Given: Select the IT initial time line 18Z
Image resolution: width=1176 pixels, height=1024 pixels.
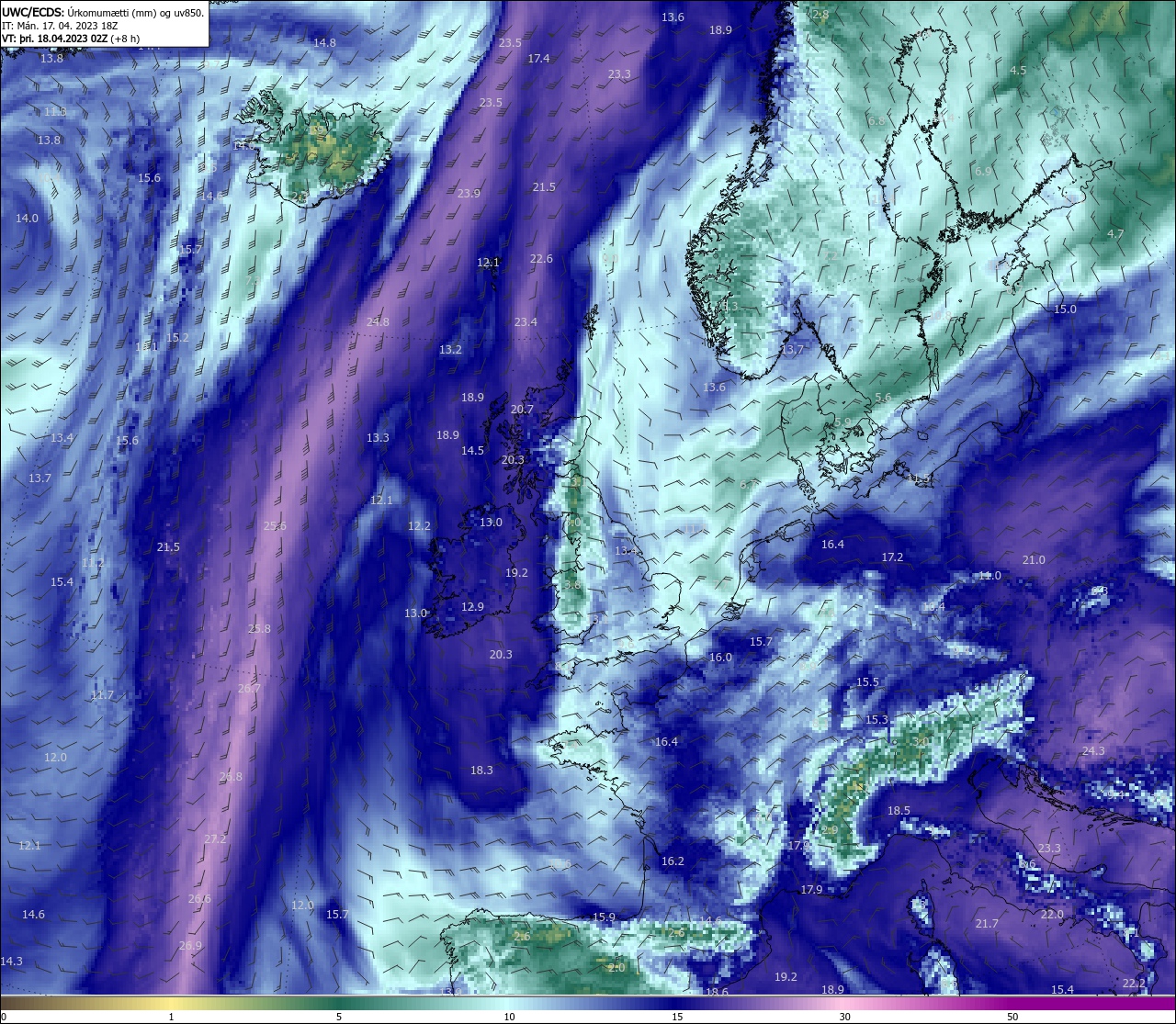Looking at the screenshot, I should pos(59,26).
